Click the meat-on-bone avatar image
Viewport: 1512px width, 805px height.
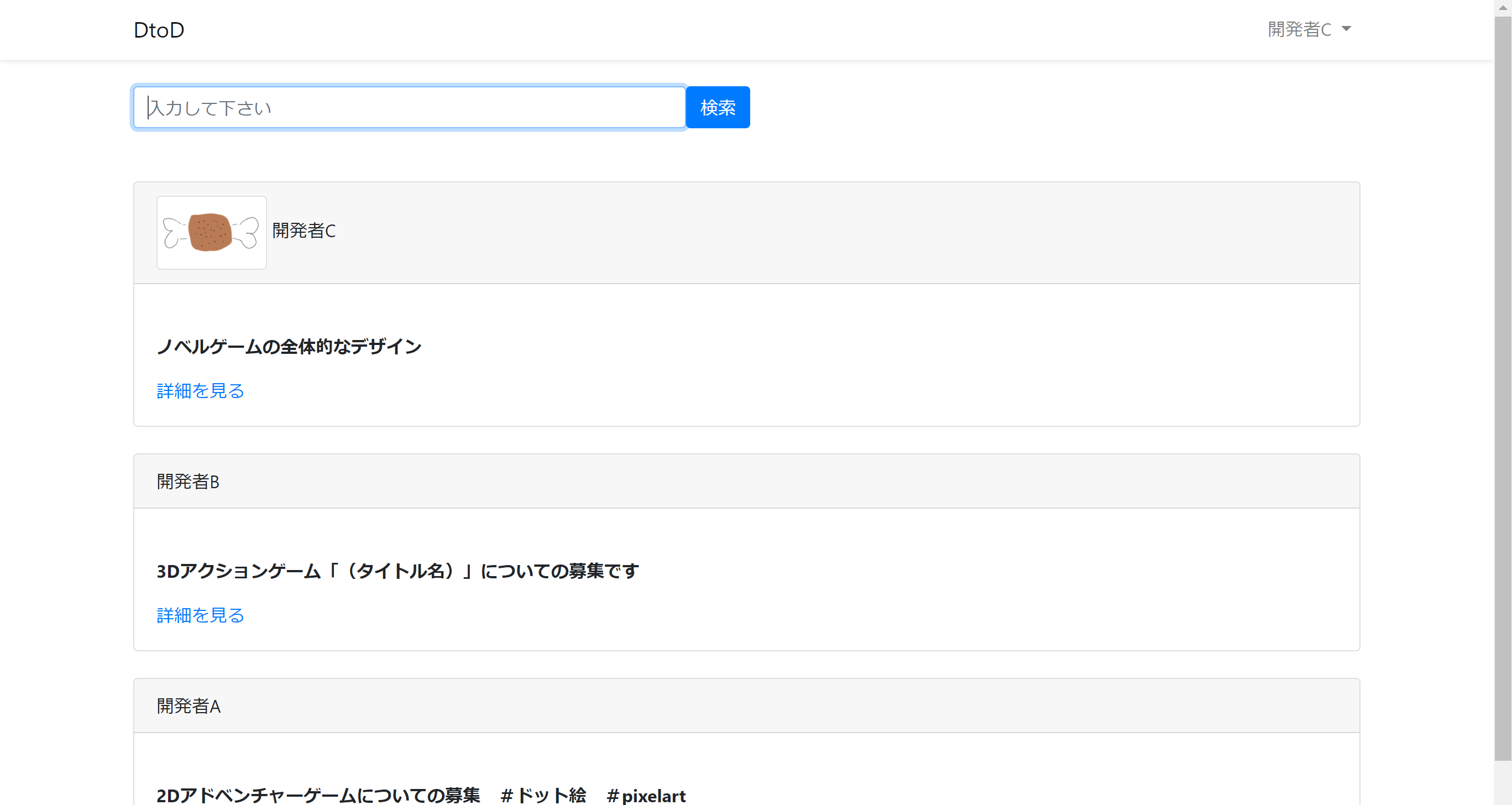click(x=211, y=233)
